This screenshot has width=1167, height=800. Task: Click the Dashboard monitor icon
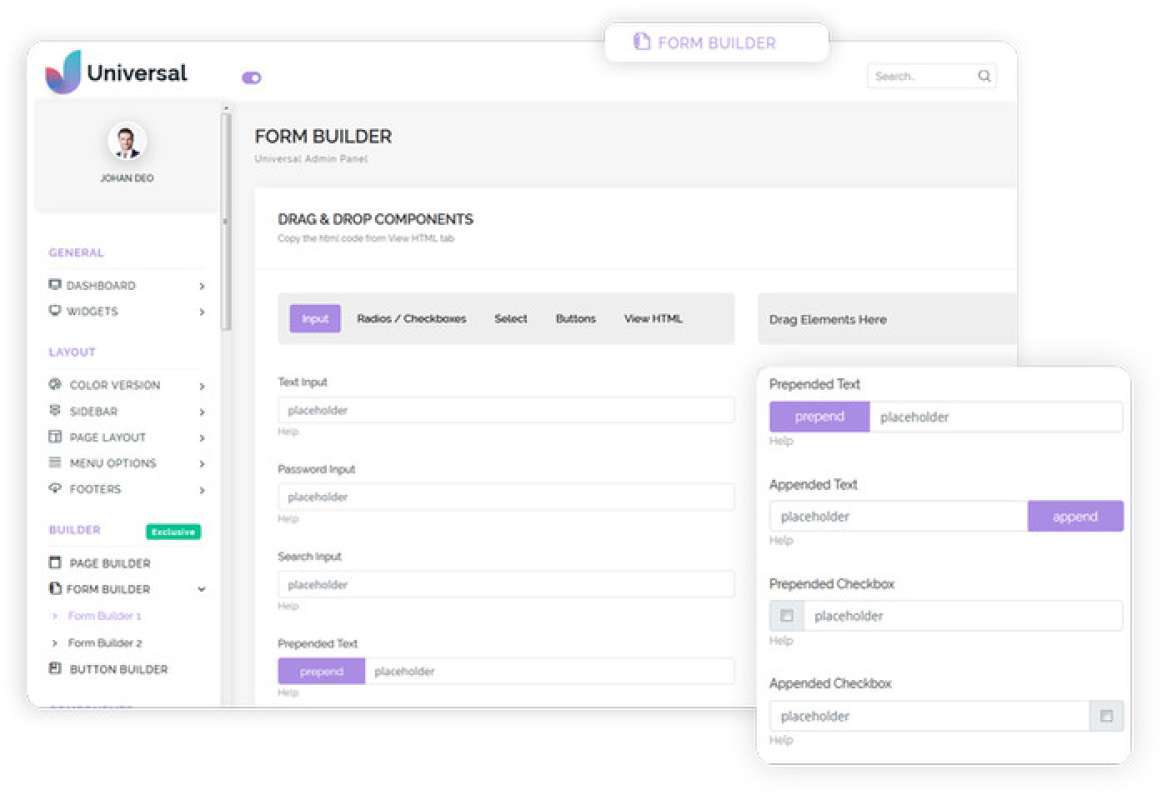(55, 285)
